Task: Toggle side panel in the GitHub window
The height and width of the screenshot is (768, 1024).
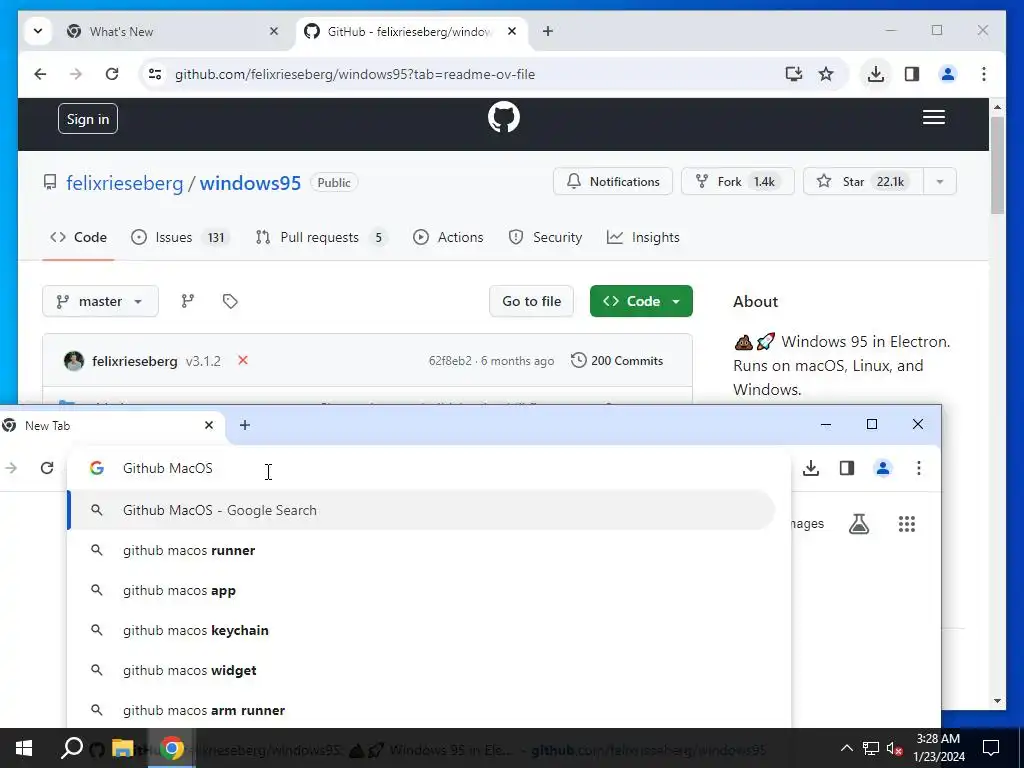Action: pyautogui.click(x=912, y=74)
